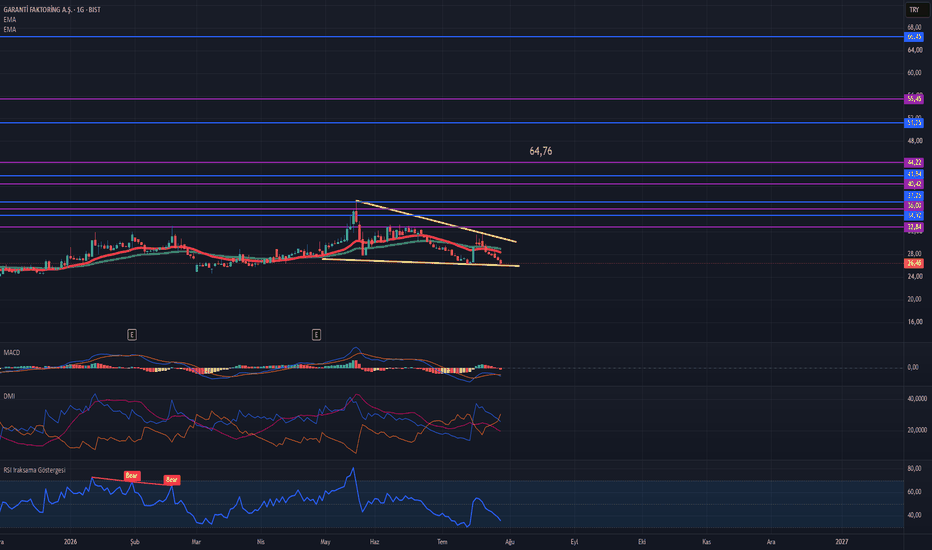Select the 55,45 purple price tag
This screenshot has width=932, height=550.
(914, 99)
